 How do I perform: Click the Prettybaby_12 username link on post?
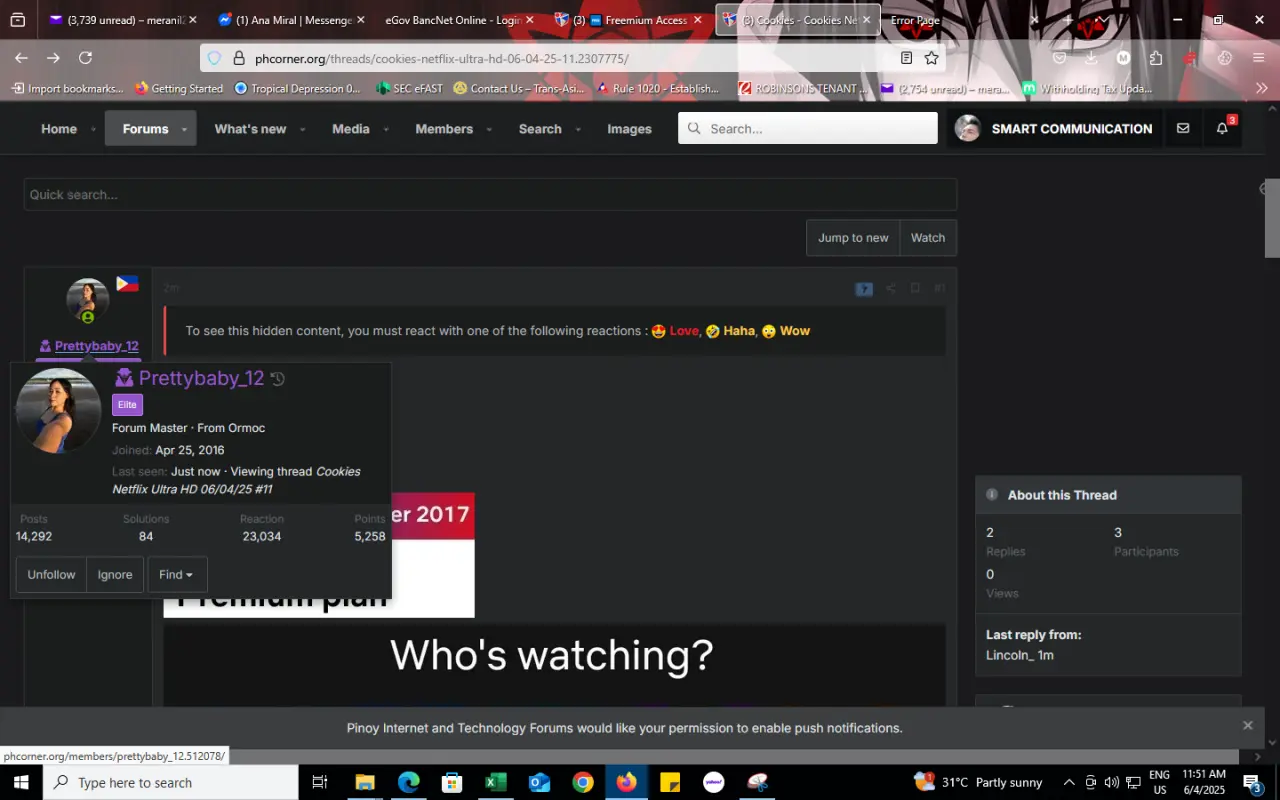tap(96, 346)
